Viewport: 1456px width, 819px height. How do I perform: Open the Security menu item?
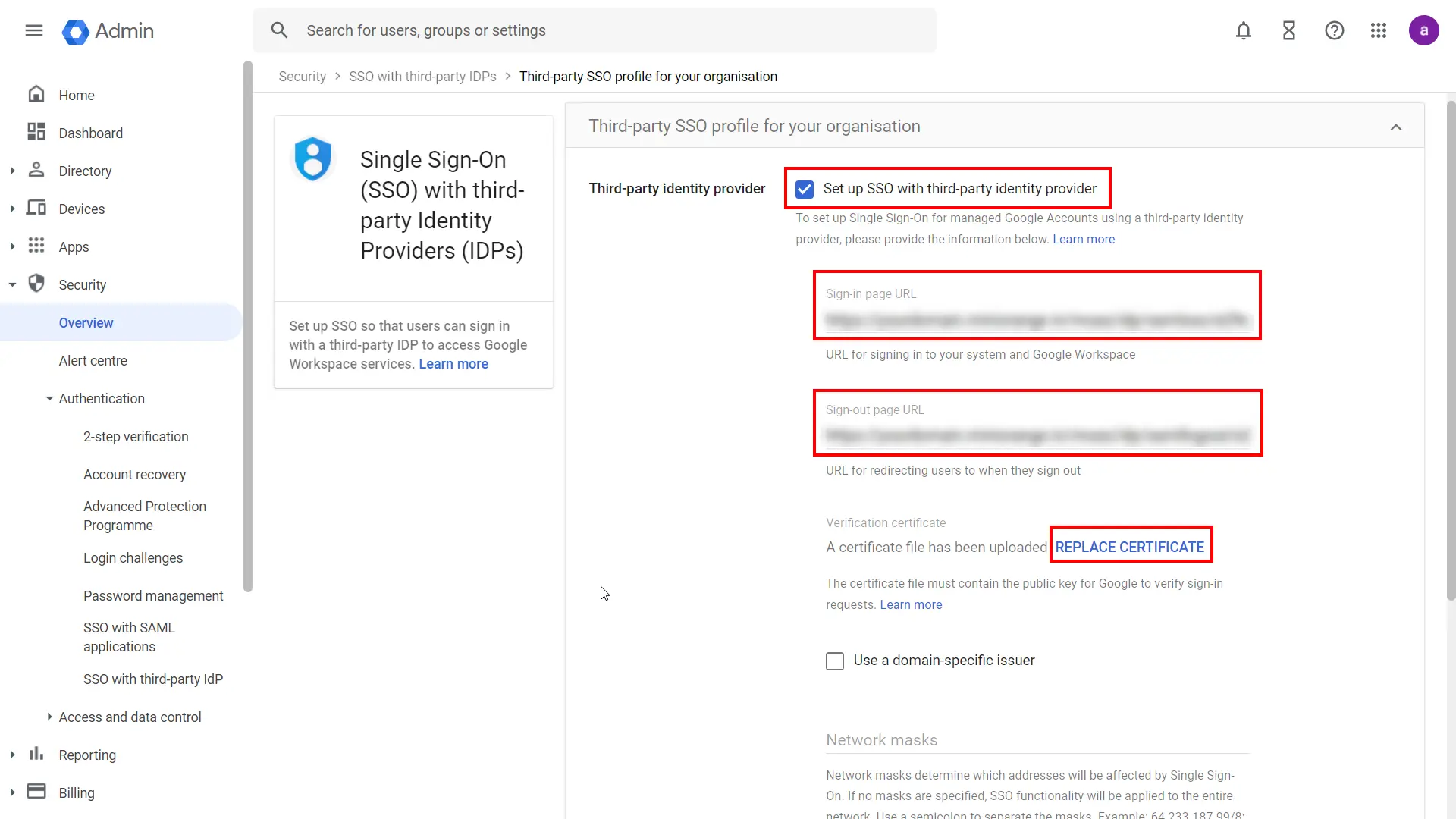[x=82, y=284]
